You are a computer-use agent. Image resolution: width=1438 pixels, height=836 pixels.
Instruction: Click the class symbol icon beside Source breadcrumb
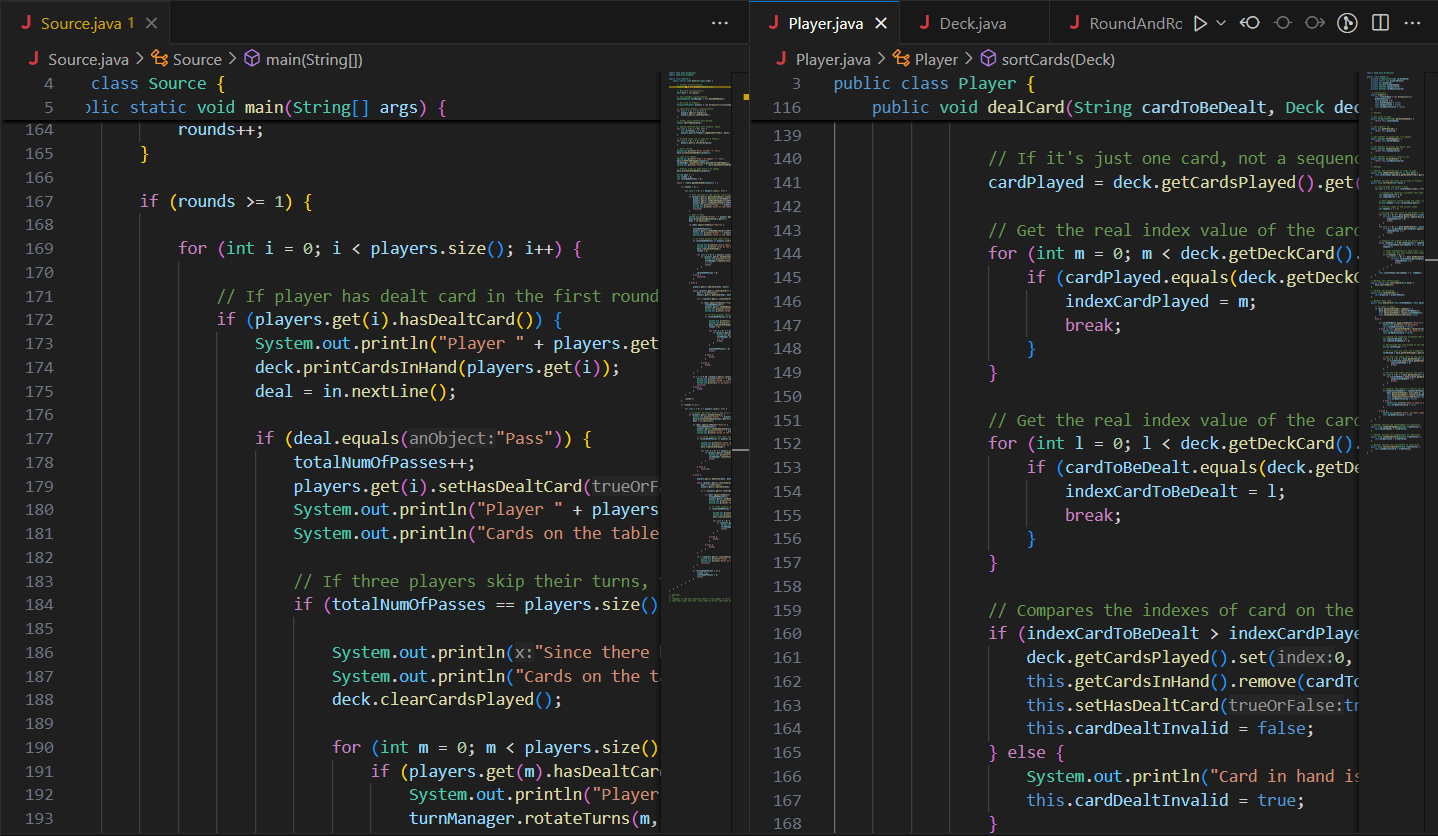point(159,60)
